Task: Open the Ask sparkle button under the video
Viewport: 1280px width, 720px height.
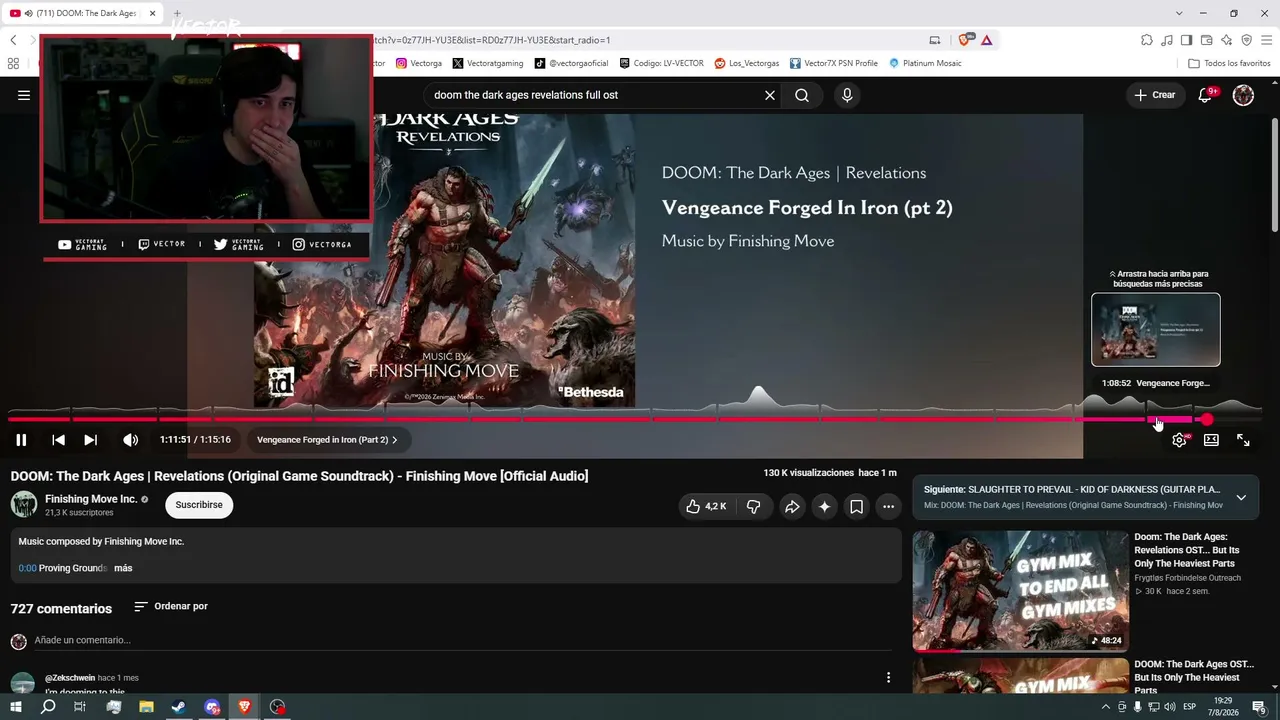Action: (x=824, y=507)
